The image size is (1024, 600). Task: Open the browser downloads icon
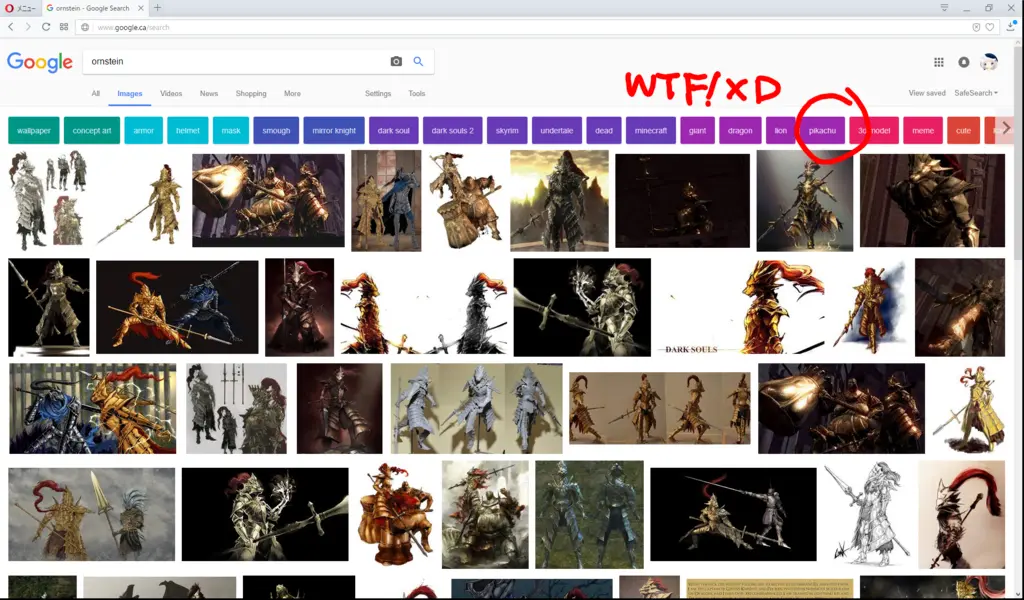pos(1012,27)
